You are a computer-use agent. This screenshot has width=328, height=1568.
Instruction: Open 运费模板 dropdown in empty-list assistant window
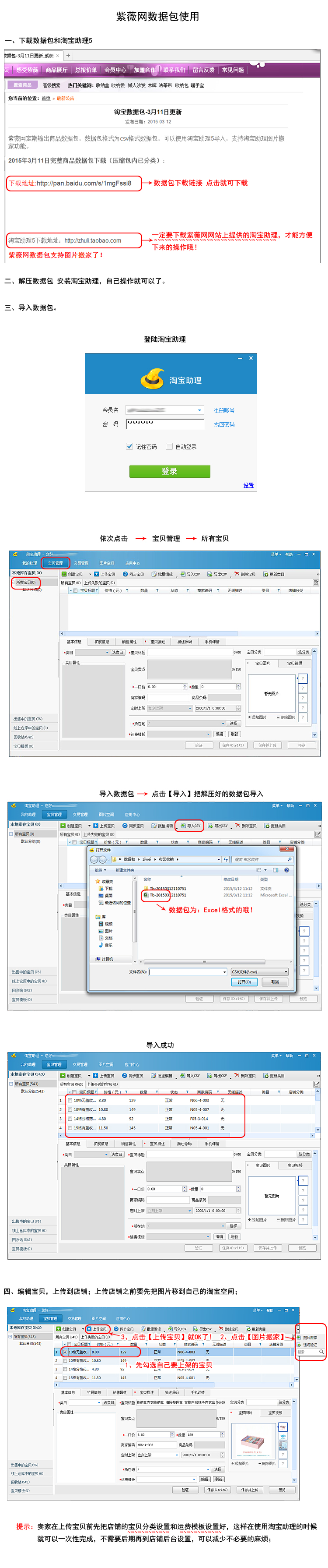[209, 734]
